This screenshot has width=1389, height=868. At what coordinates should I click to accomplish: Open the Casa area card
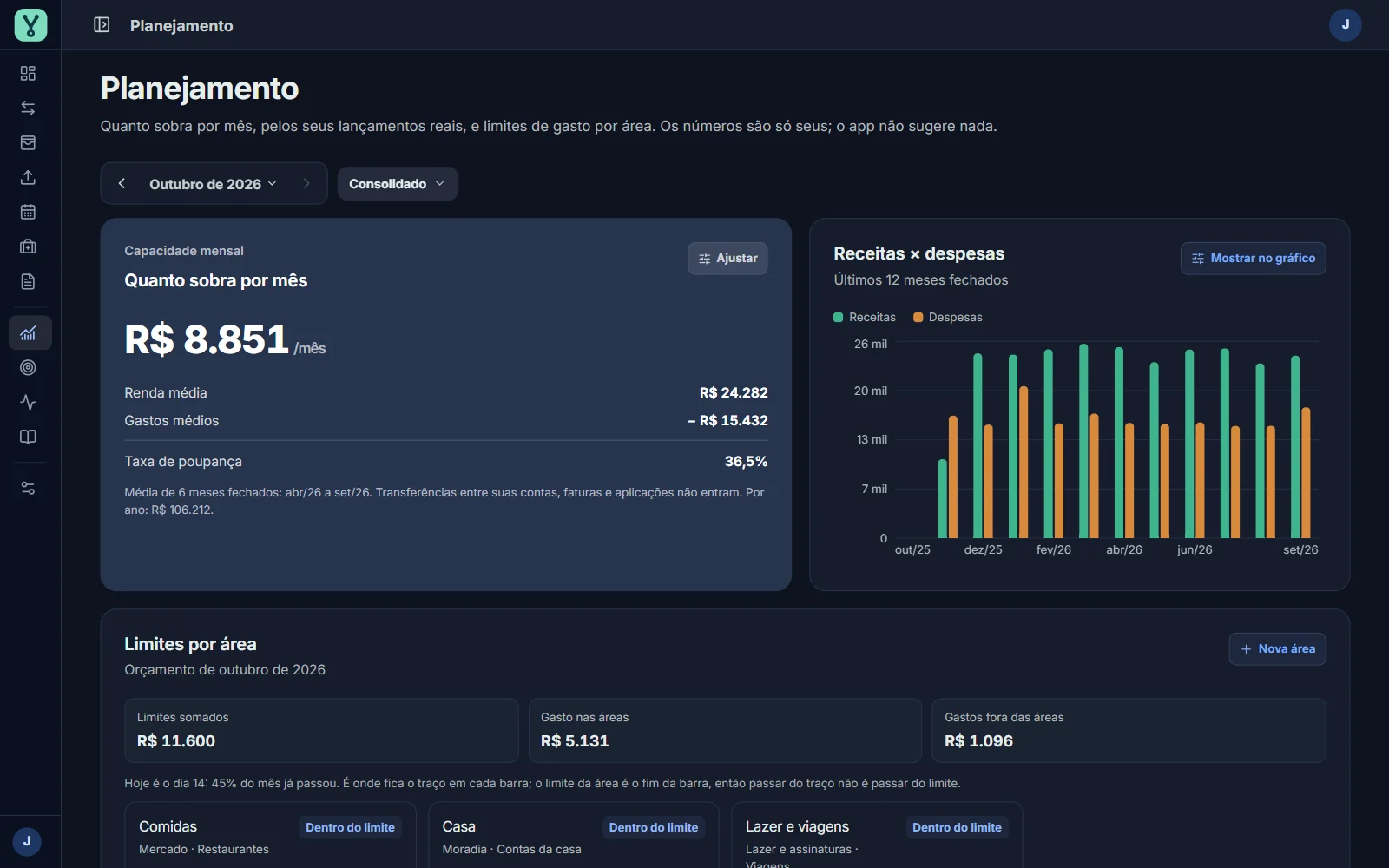pos(573,835)
